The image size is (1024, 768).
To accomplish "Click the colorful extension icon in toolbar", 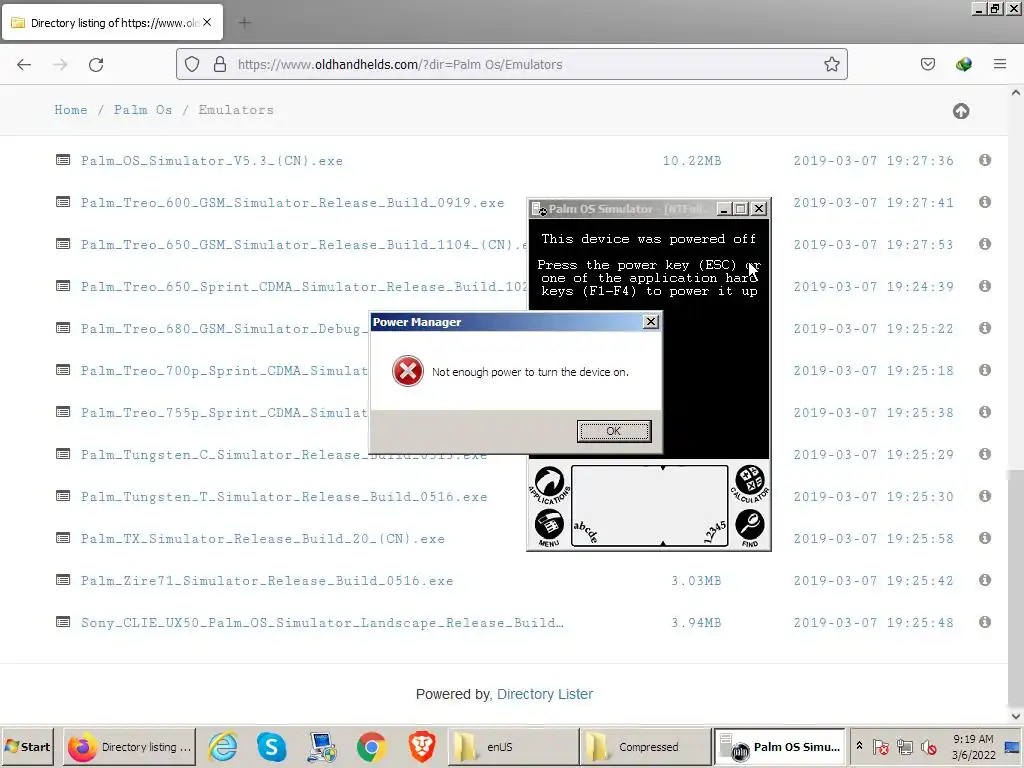I will tap(963, 64).
